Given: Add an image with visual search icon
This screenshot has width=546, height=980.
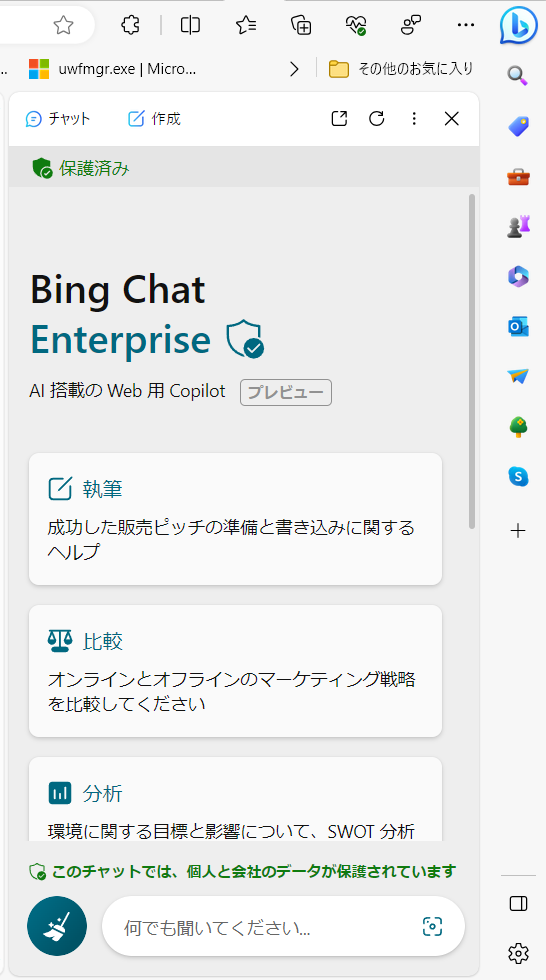Looking at the screenshot, I should pyautogui.click(x=432, y=926).
